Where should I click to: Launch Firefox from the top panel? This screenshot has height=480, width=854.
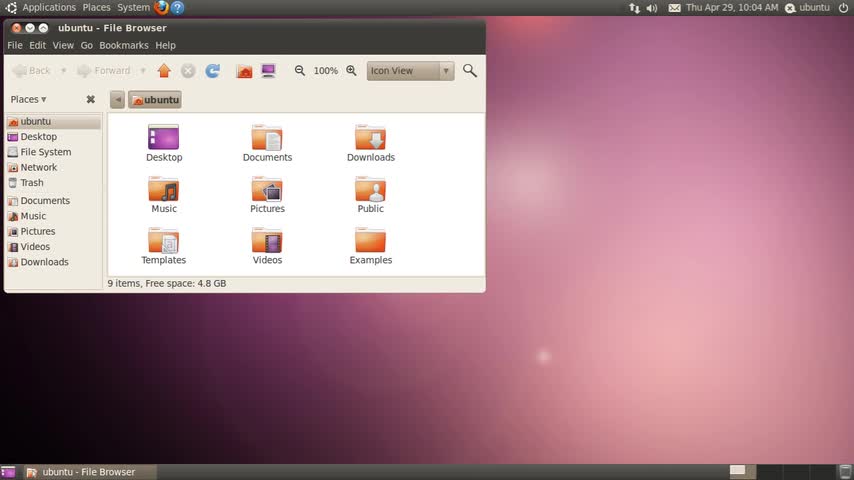point(161,8)
